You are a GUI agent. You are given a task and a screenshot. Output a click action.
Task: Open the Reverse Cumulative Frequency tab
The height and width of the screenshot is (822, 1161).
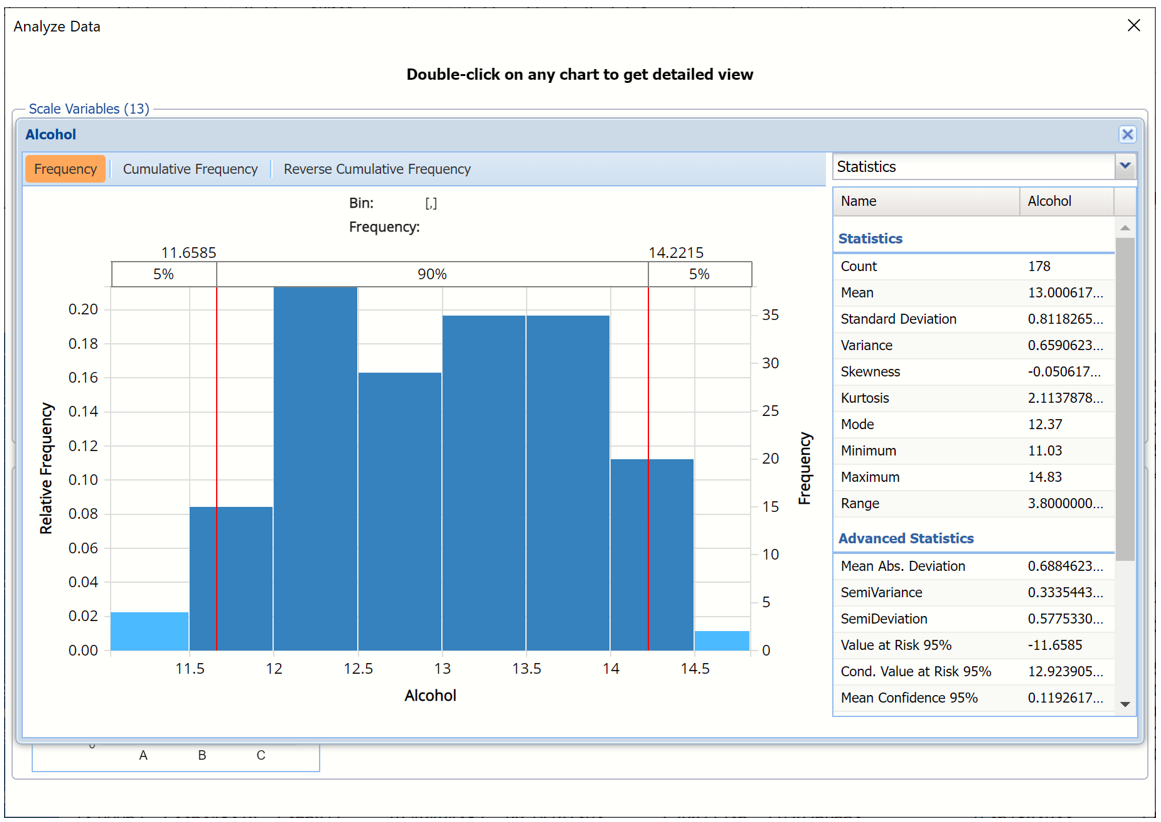click(377, 169)
